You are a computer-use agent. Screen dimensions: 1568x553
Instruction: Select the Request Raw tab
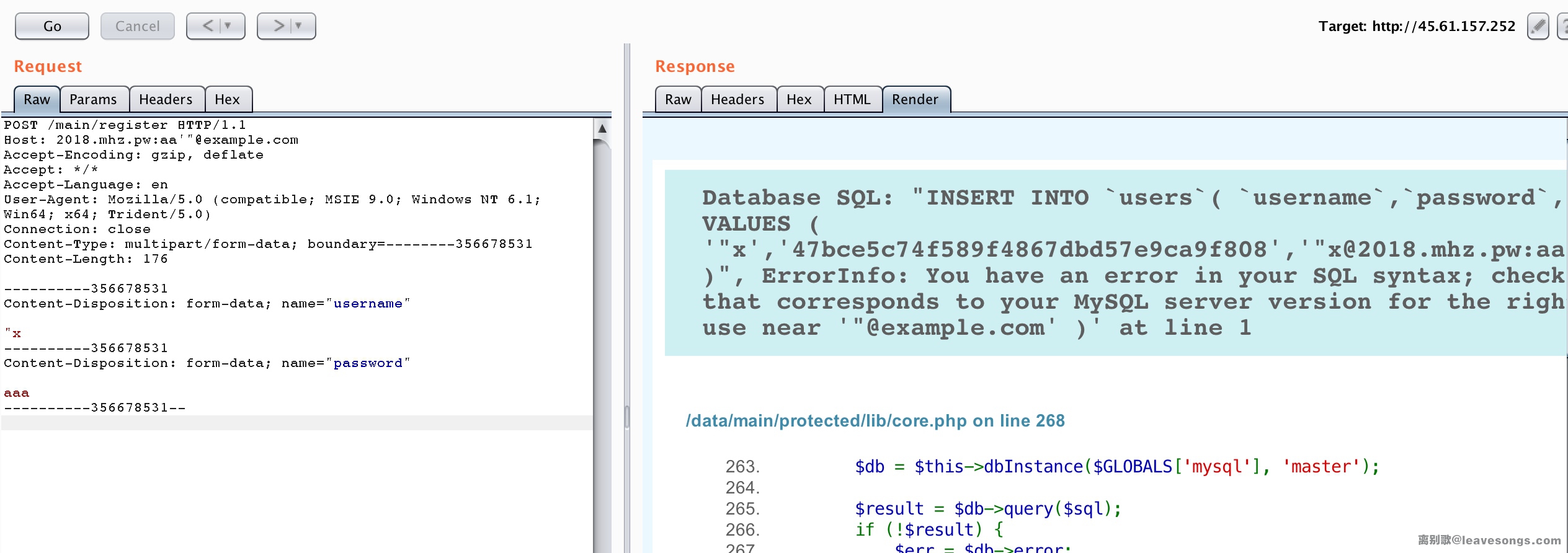pos(37,99)
